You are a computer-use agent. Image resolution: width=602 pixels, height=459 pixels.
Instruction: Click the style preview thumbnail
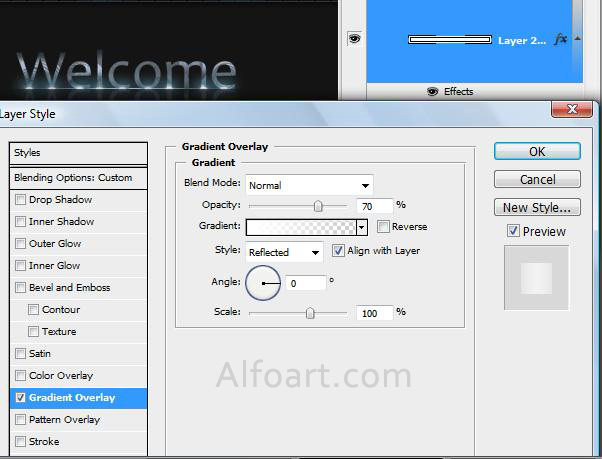tap(536, 278)
